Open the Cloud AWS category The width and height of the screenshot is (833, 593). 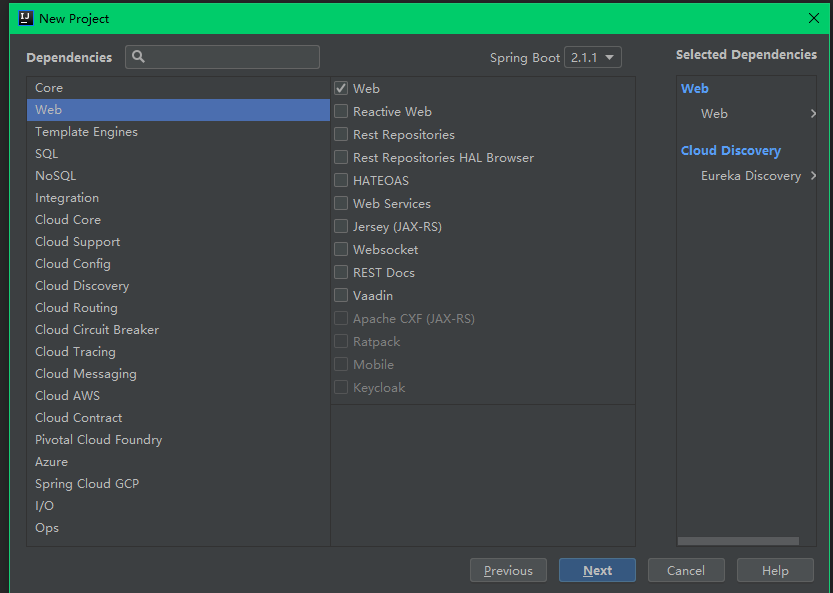click(x=178, y=395)
